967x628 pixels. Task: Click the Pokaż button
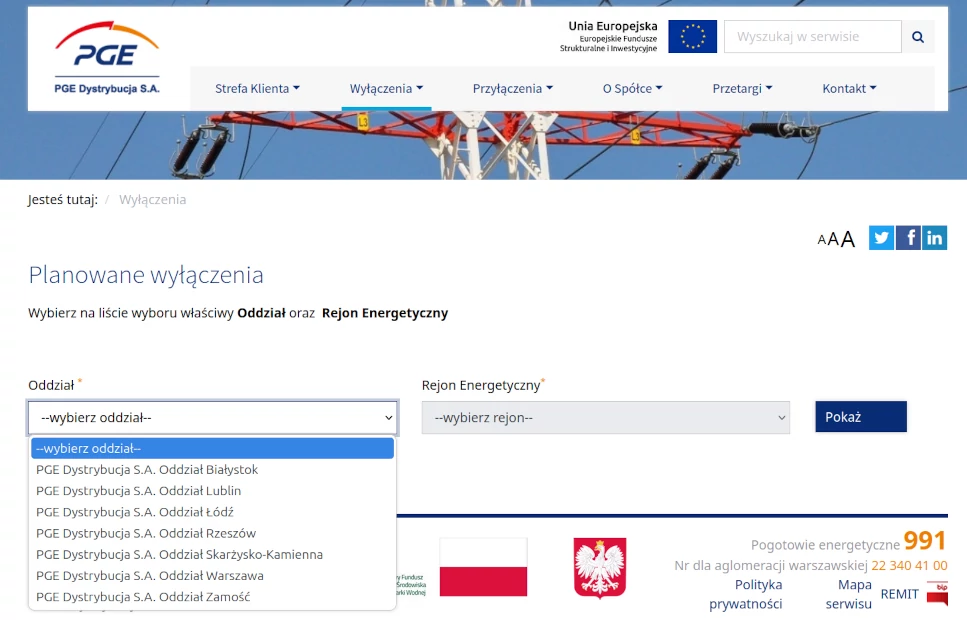[x=861, y=417]
